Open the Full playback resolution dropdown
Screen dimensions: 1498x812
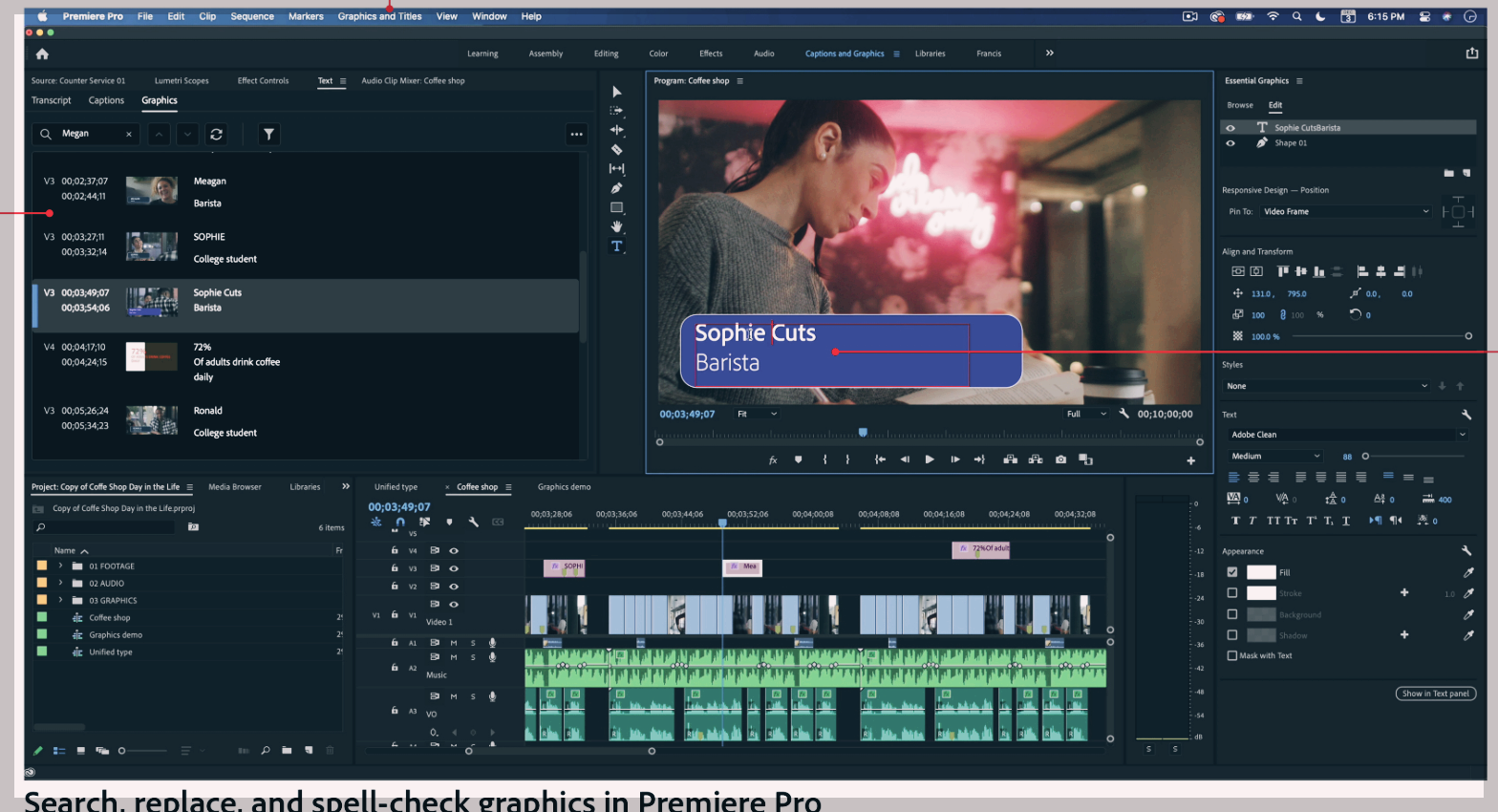coord(1085,414)
